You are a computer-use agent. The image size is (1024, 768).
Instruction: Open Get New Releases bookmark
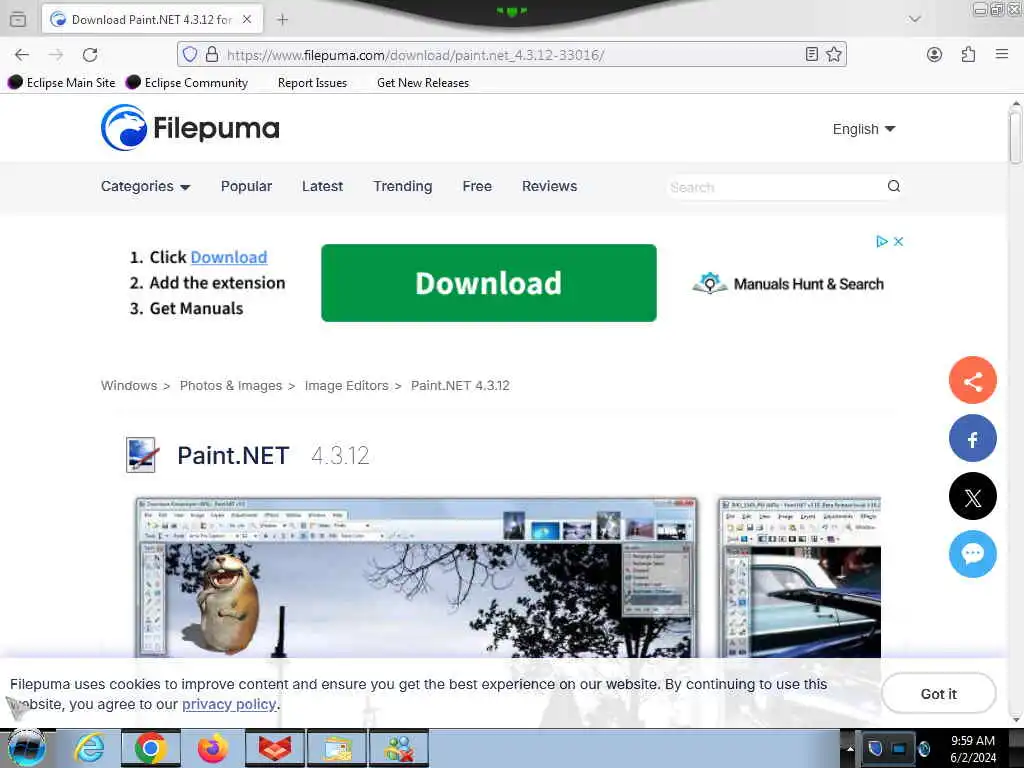pos(423,83)
